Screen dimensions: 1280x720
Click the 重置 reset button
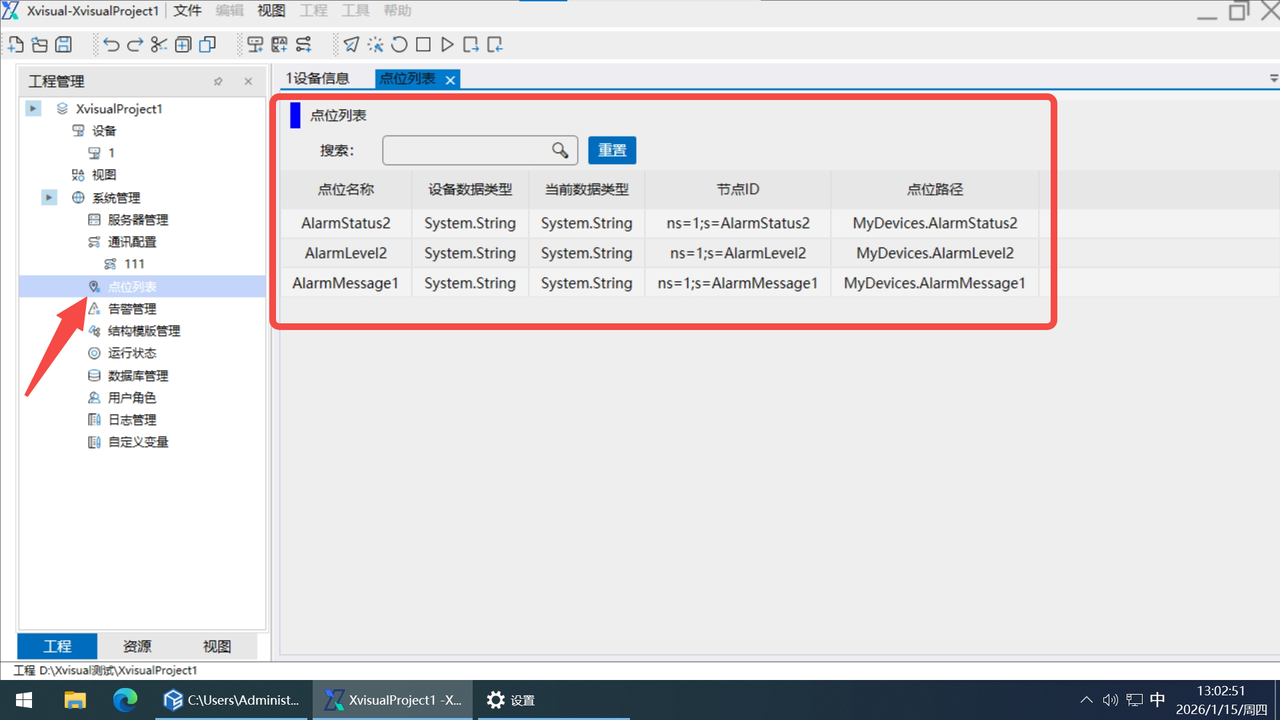tap(612, 150)
